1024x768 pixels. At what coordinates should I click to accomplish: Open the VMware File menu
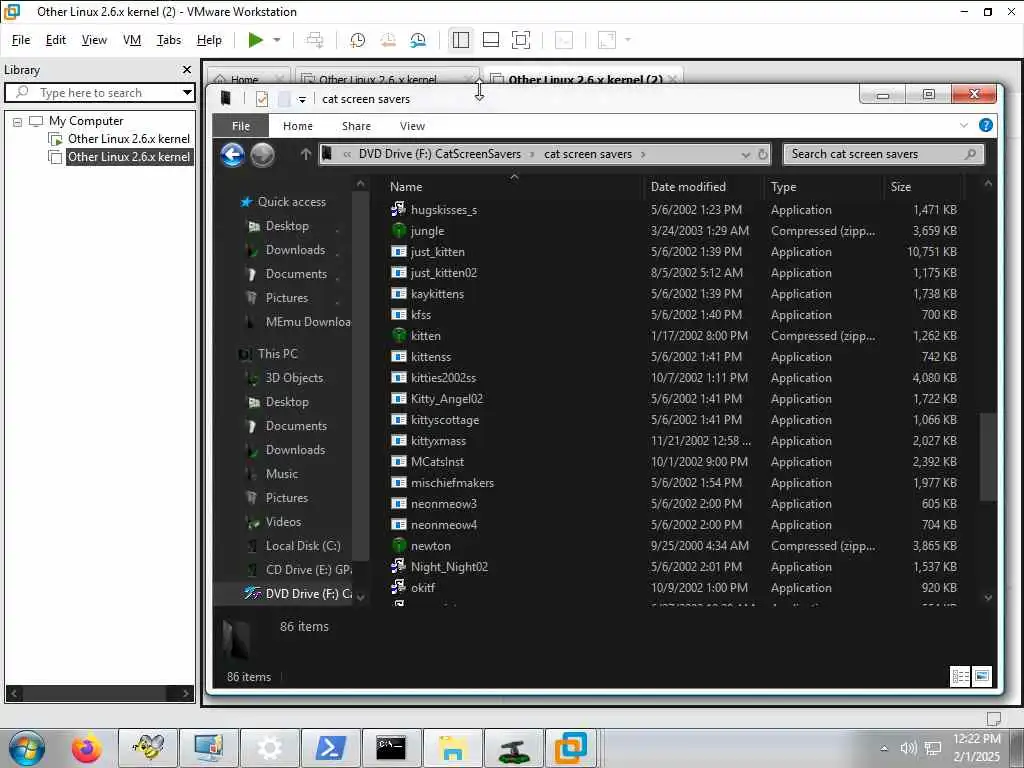tap(21, 40)
